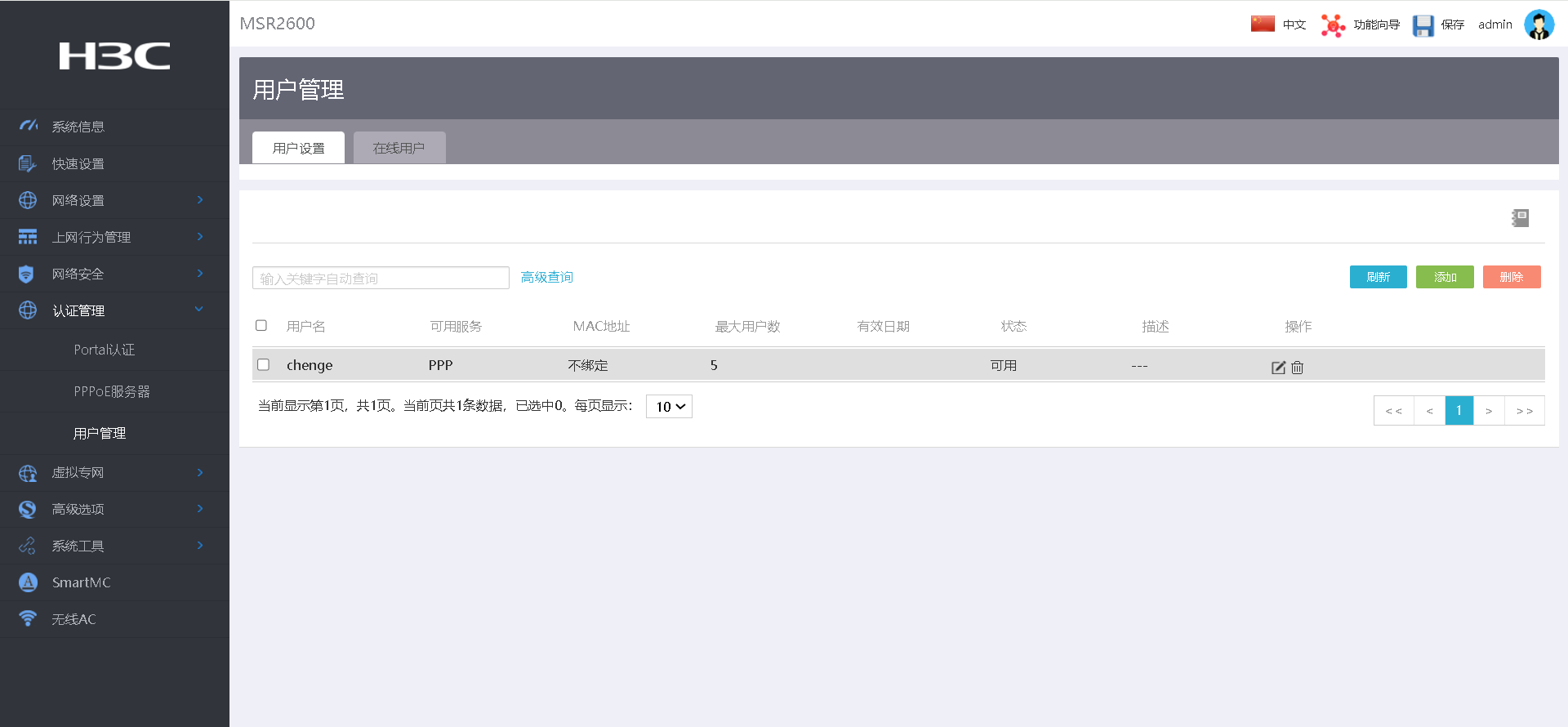This screenshot has width=1568, height=727.
Task: Click the MAC地址 column header
Action: 601,326
